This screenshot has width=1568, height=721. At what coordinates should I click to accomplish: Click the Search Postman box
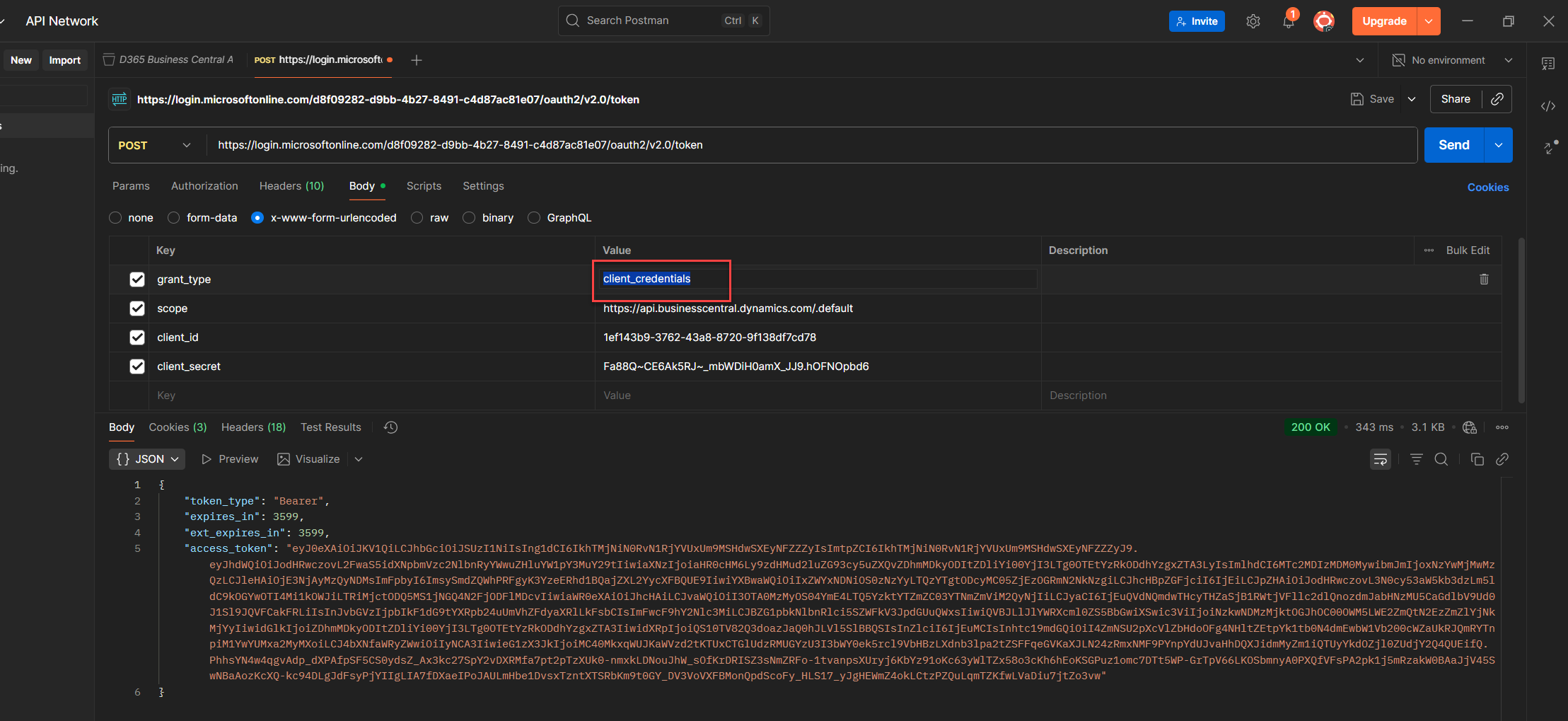(663, 21)
